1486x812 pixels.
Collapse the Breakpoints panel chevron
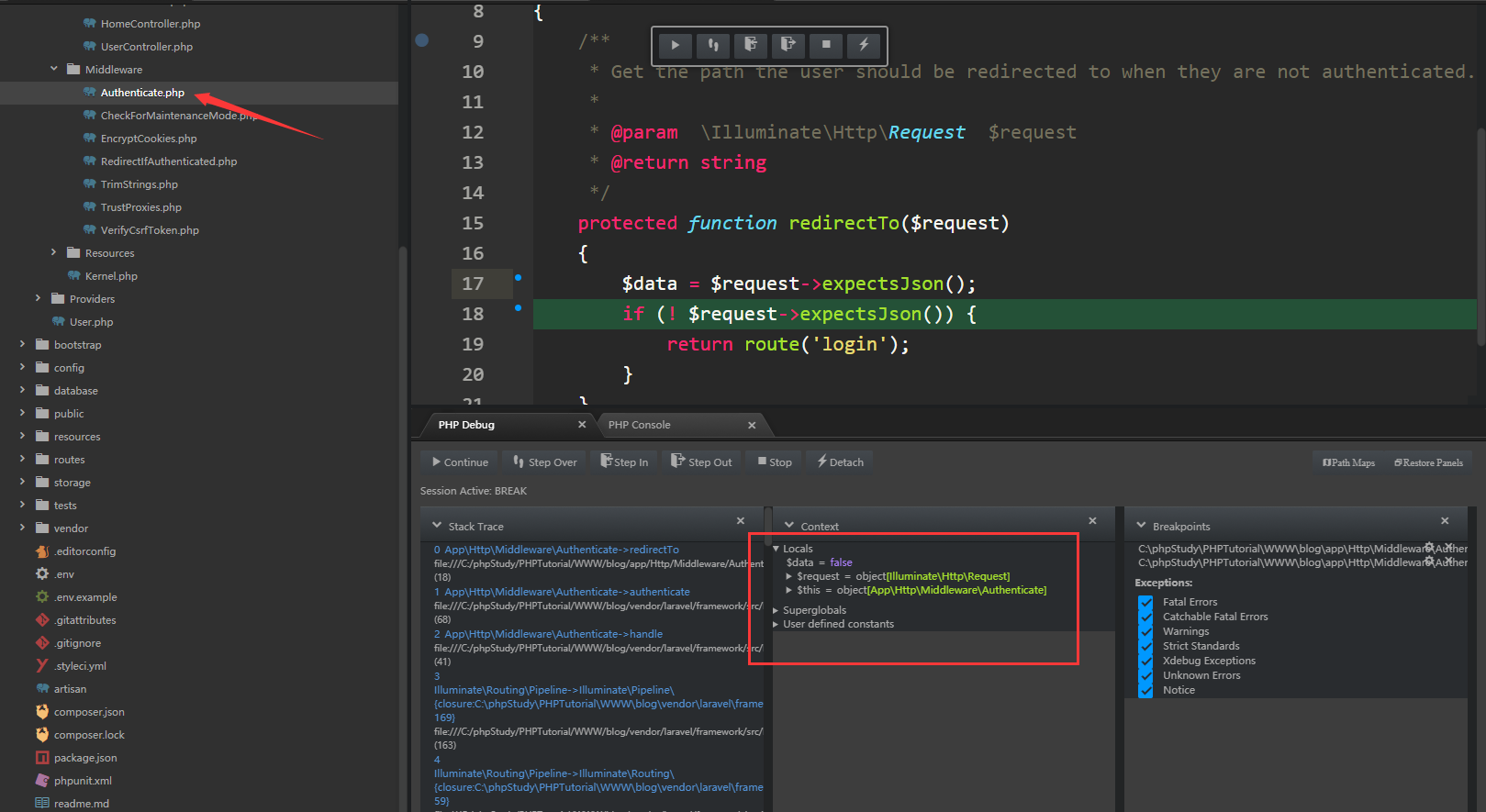pos(1142,526)
